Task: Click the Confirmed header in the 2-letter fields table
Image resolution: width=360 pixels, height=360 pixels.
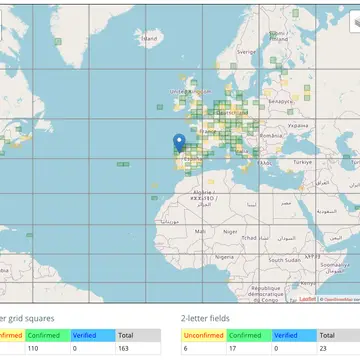Action: click(x=249, y=335)
